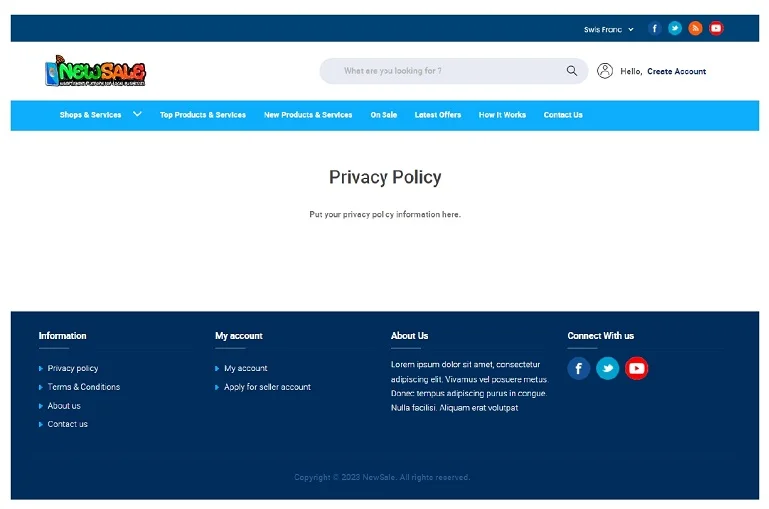Open the YouTube icon in the top bar
The image size is (769, 509).
click(x=716, y=29)
